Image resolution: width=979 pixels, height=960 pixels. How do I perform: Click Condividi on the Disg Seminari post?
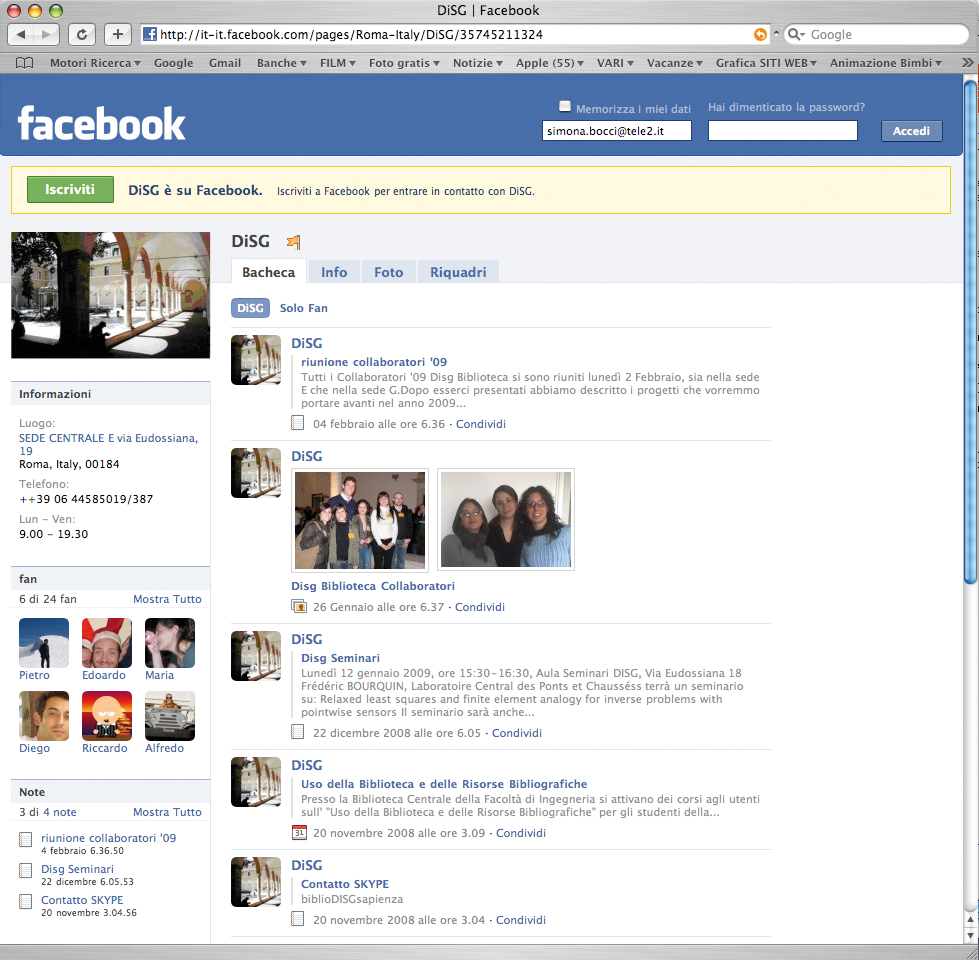(516, 733)
